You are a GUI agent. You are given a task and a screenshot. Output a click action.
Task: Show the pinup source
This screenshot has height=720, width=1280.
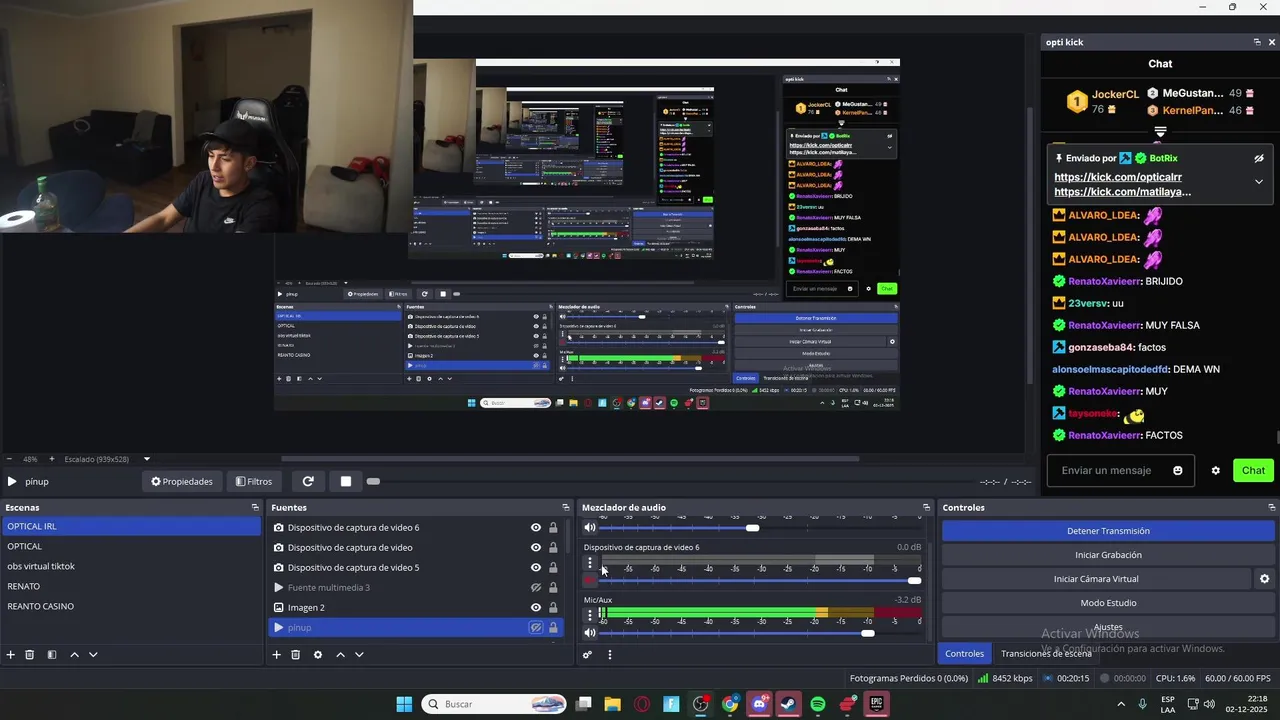(536, 628)
